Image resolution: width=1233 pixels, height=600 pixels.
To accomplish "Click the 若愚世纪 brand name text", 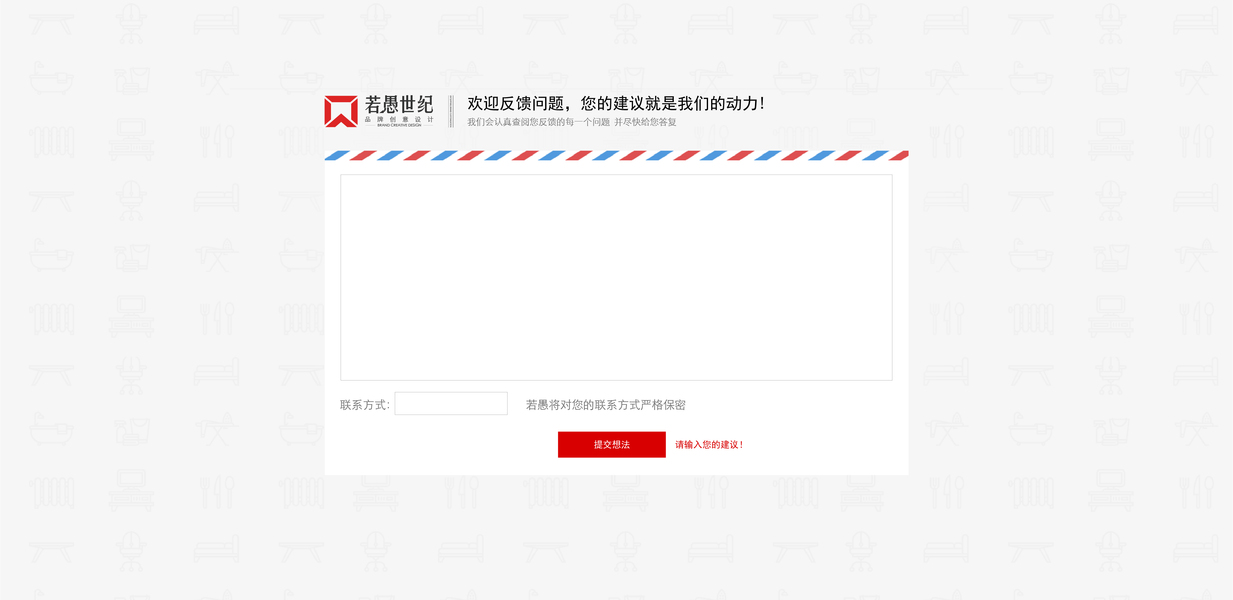I will (399, 104).
